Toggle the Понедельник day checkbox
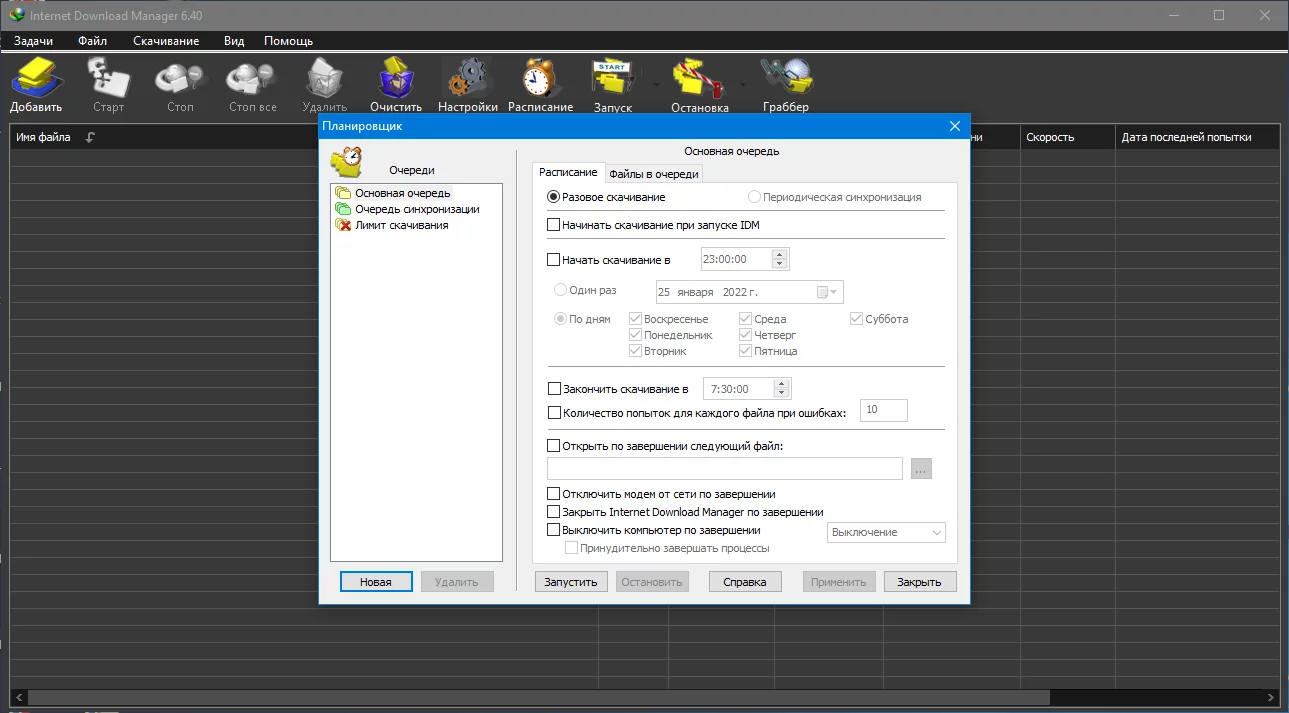The image size is (1289, 713). (x=635, y=335)
